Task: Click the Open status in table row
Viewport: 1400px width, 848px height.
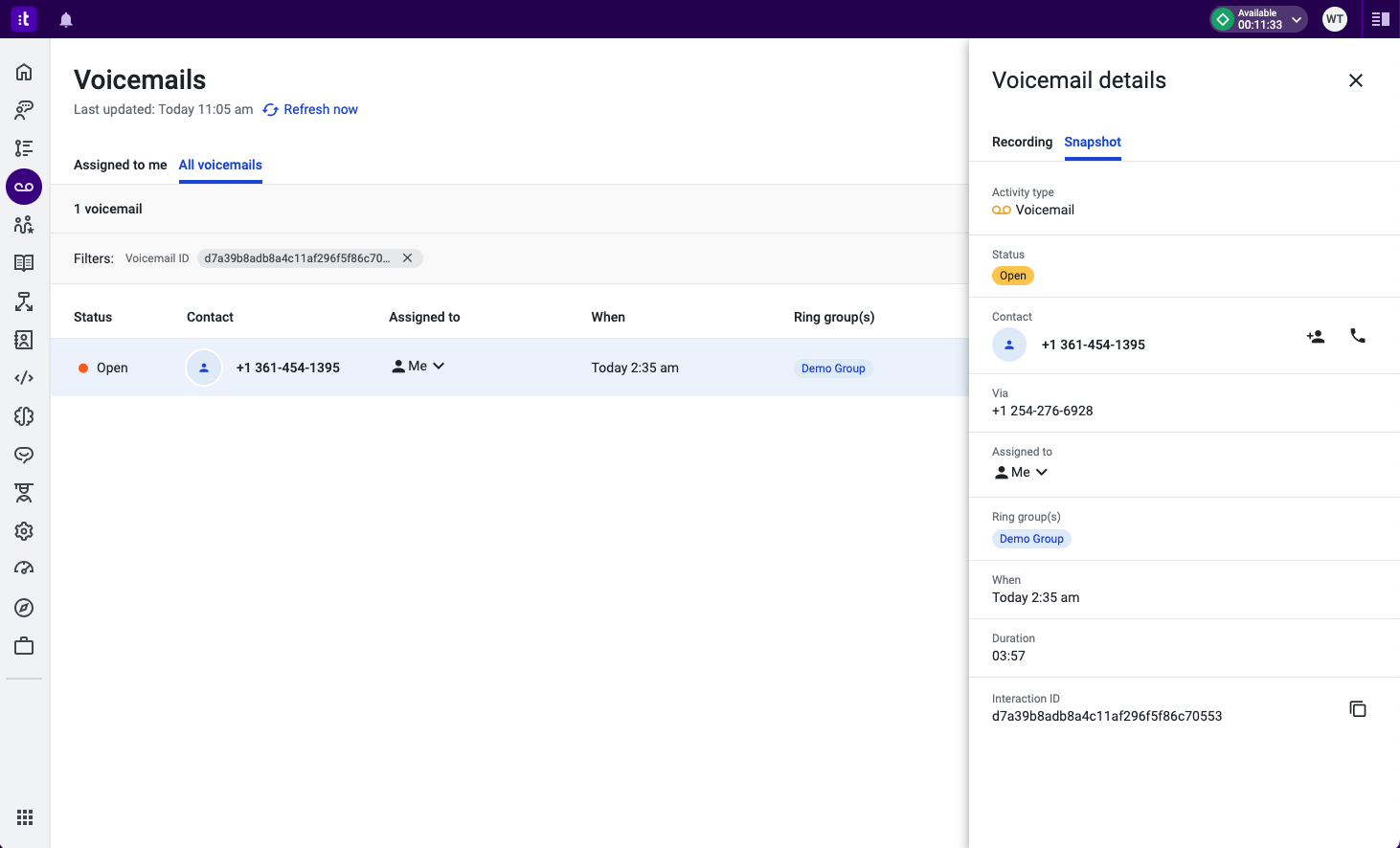Action: [103, 368]
